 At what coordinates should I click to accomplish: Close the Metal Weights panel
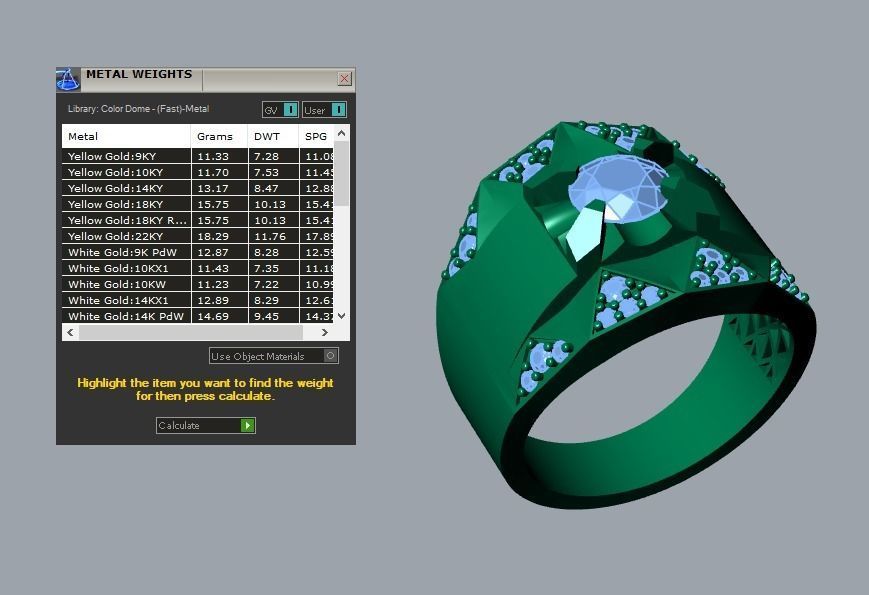[x=345, y=79]
